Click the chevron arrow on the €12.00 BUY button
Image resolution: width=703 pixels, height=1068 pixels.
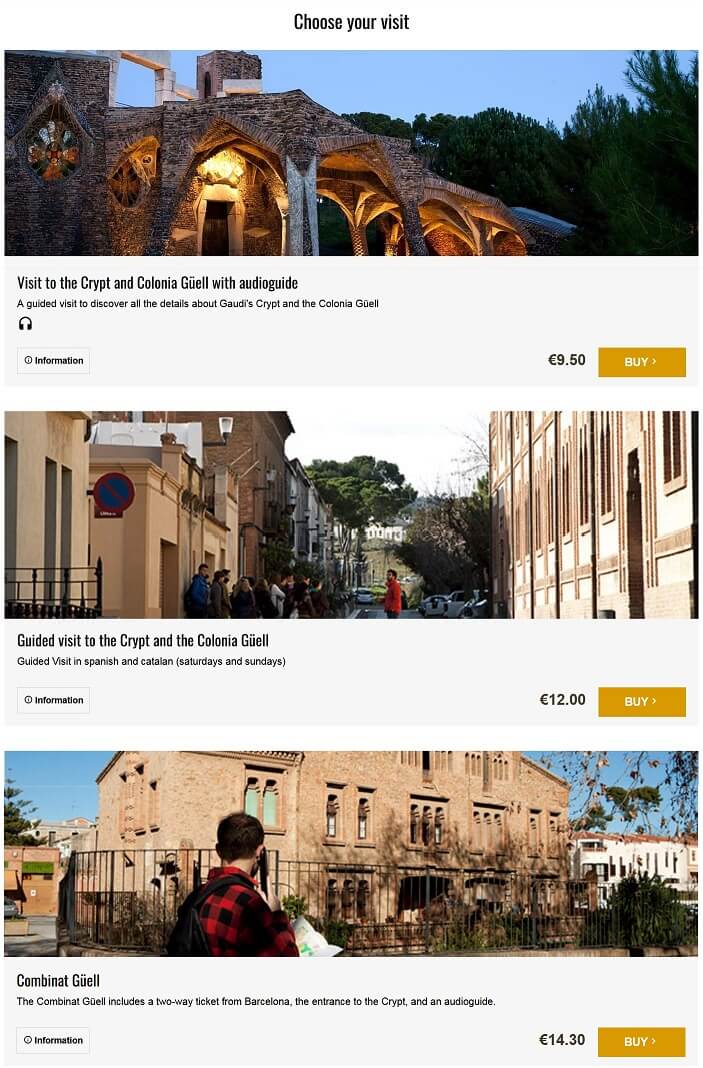pos(655,701)
